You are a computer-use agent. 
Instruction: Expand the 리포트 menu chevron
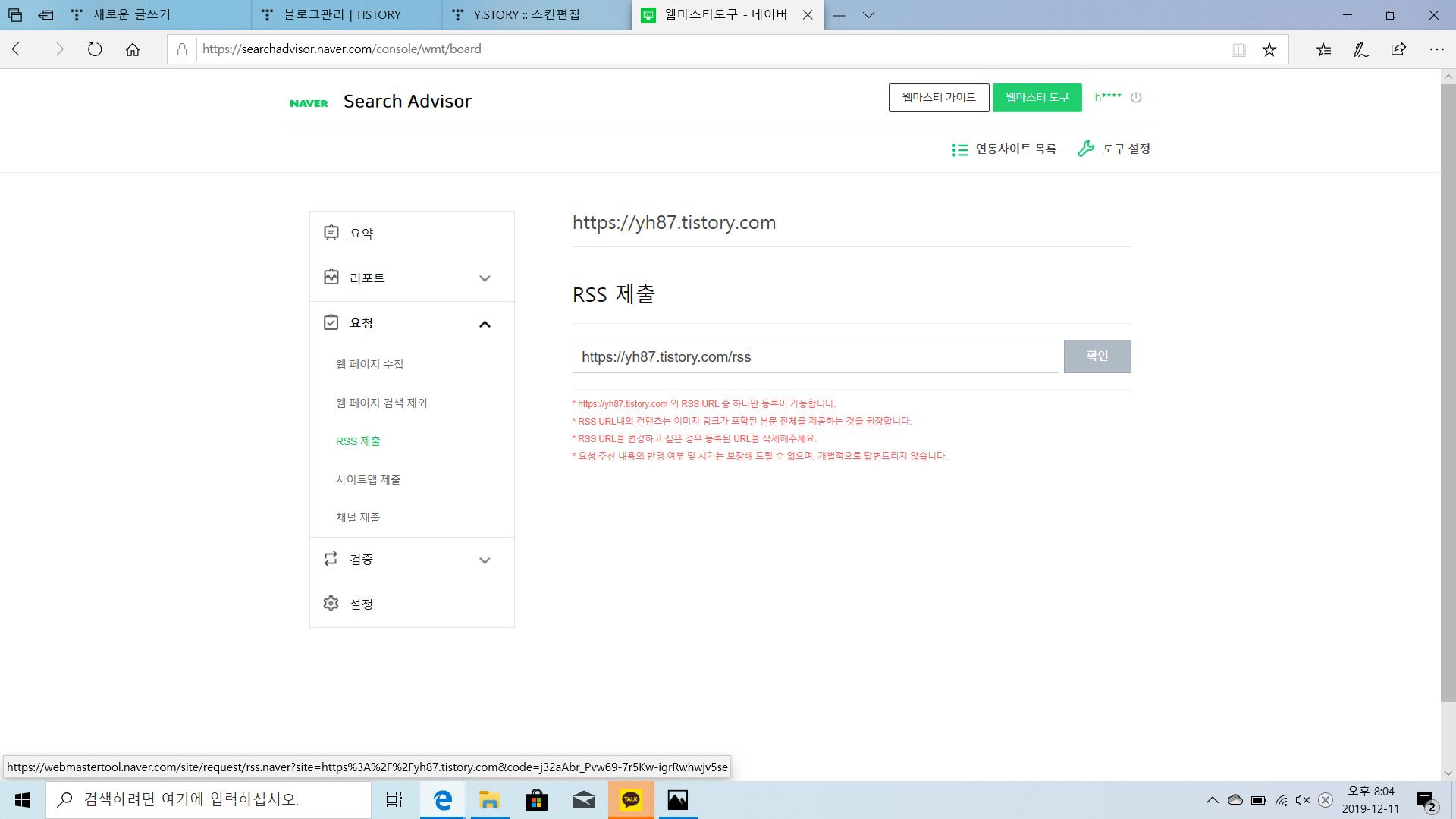click(485, 278)
